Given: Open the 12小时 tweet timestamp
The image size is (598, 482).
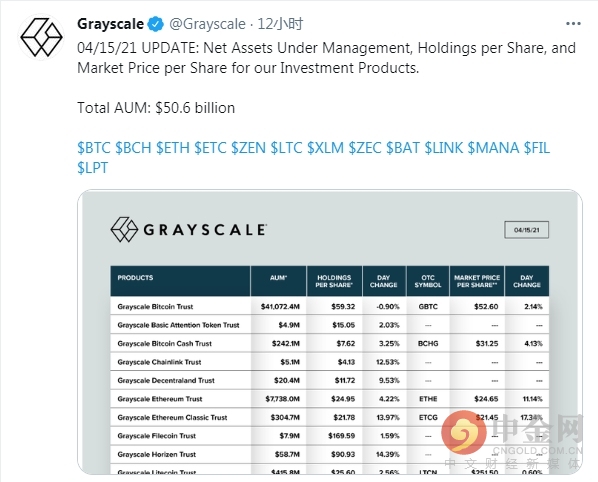Looking at the screenshot, I should coord(280,24).
